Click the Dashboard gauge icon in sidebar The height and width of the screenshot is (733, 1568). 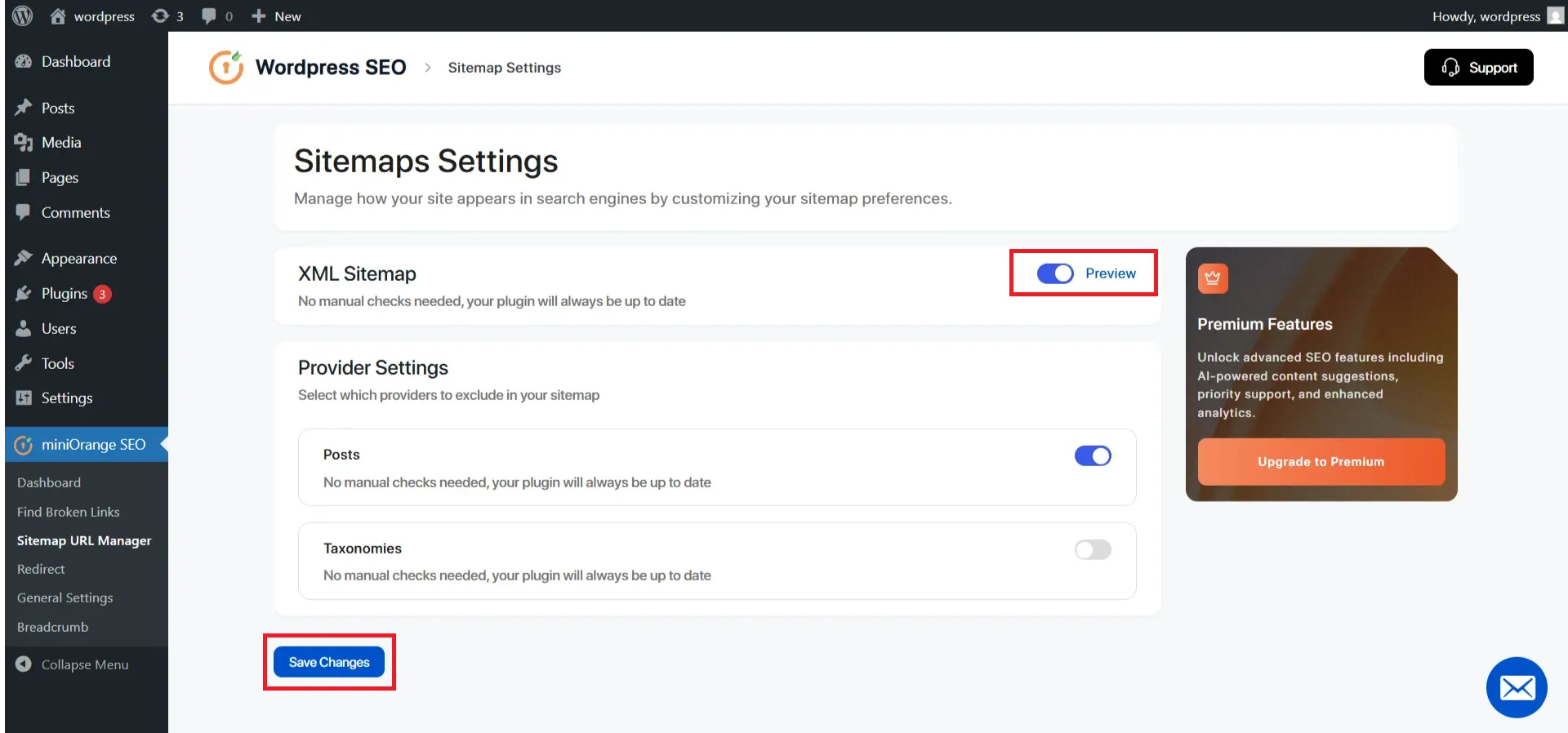tap(24, 61)
